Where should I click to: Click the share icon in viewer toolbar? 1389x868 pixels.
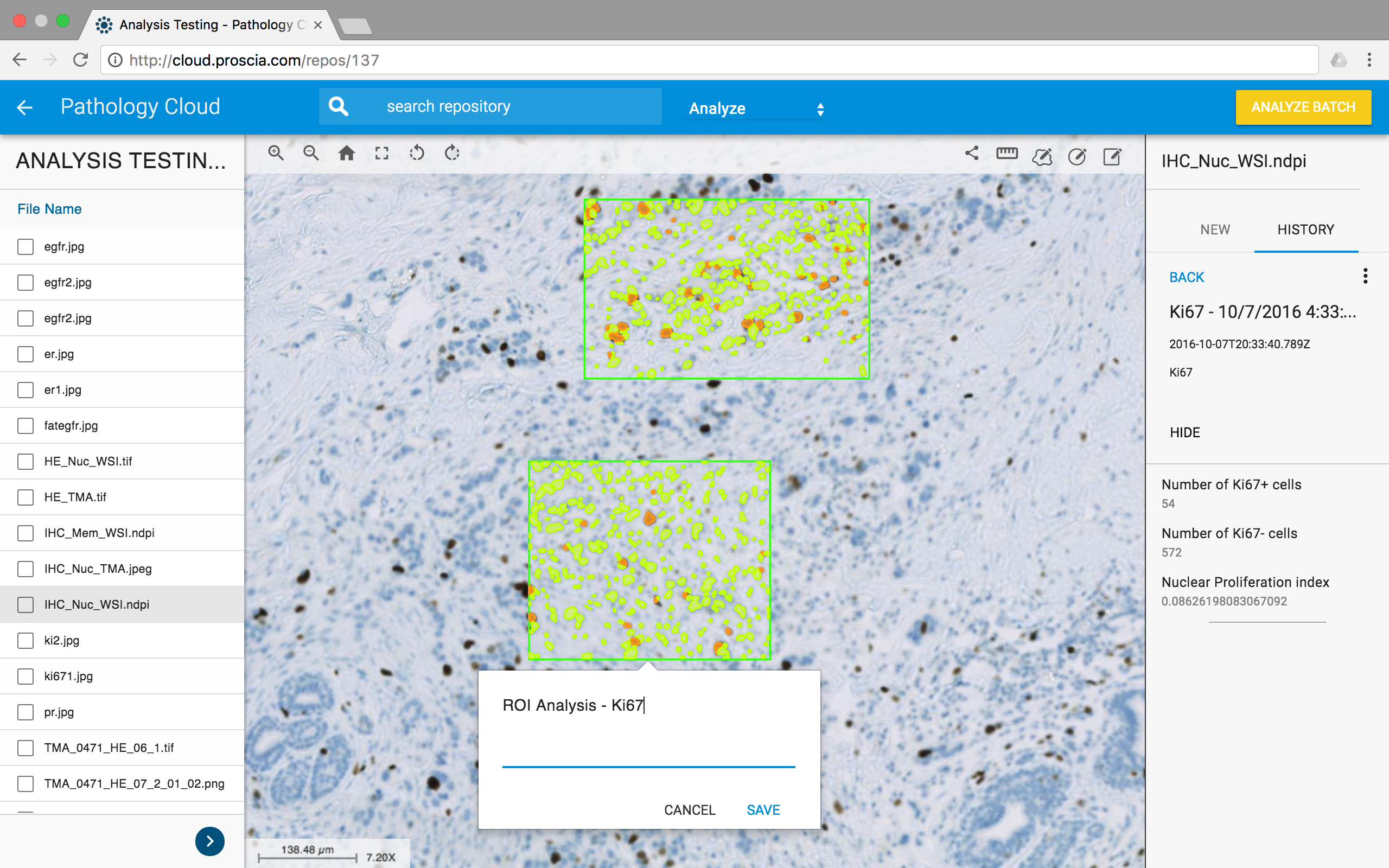[972, 154]
